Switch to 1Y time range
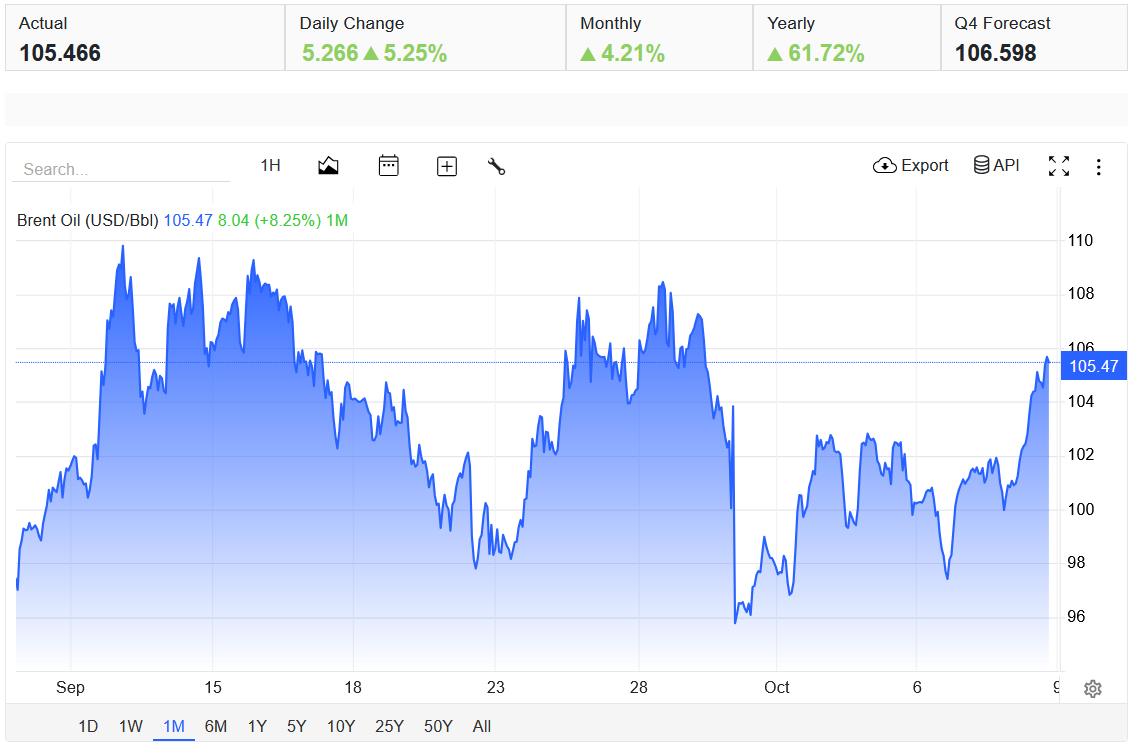1133x745 pixels. coord(257,726)
